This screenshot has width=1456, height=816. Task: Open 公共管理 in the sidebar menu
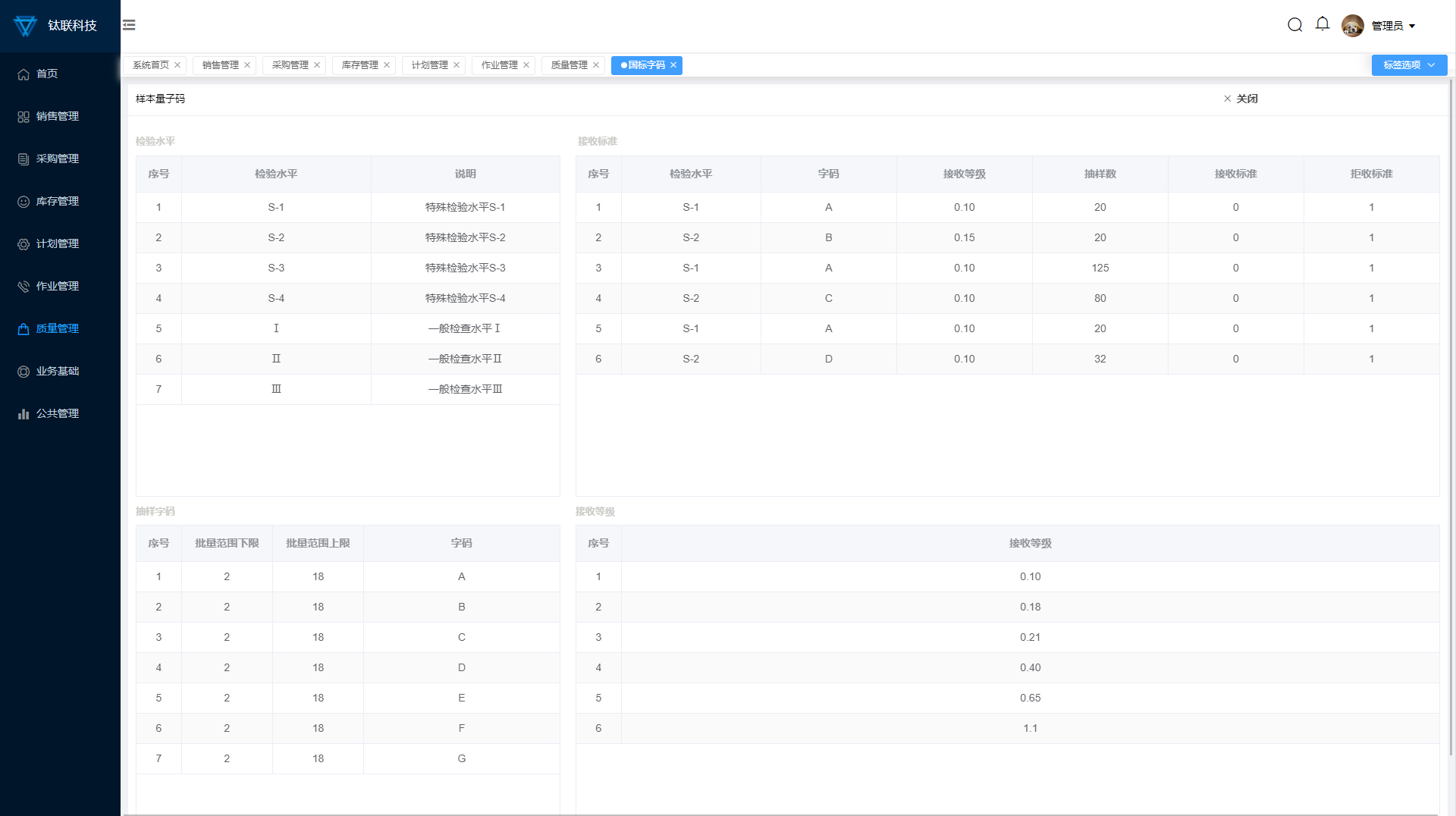click(x=60, y=413)
